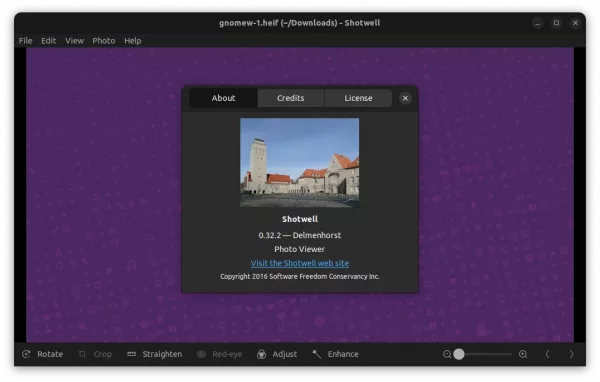Viewport: 600px width, 382px height.
Task: Click the zoom out magnifier icon
Action: [447, 354]
